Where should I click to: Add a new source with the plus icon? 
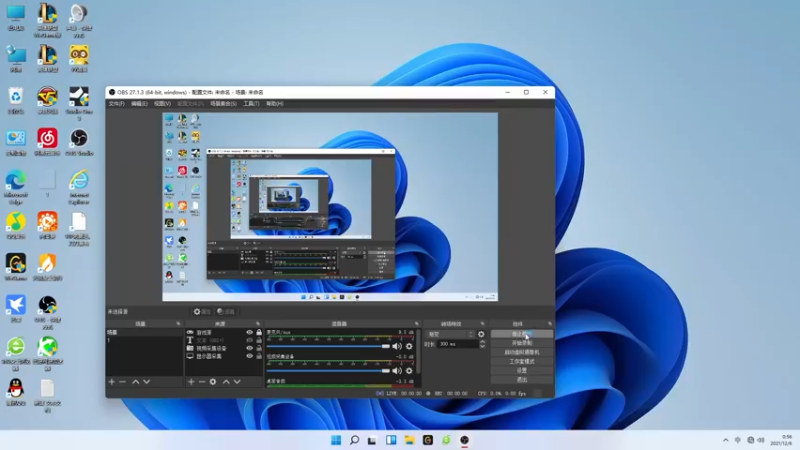click(191, 381)
